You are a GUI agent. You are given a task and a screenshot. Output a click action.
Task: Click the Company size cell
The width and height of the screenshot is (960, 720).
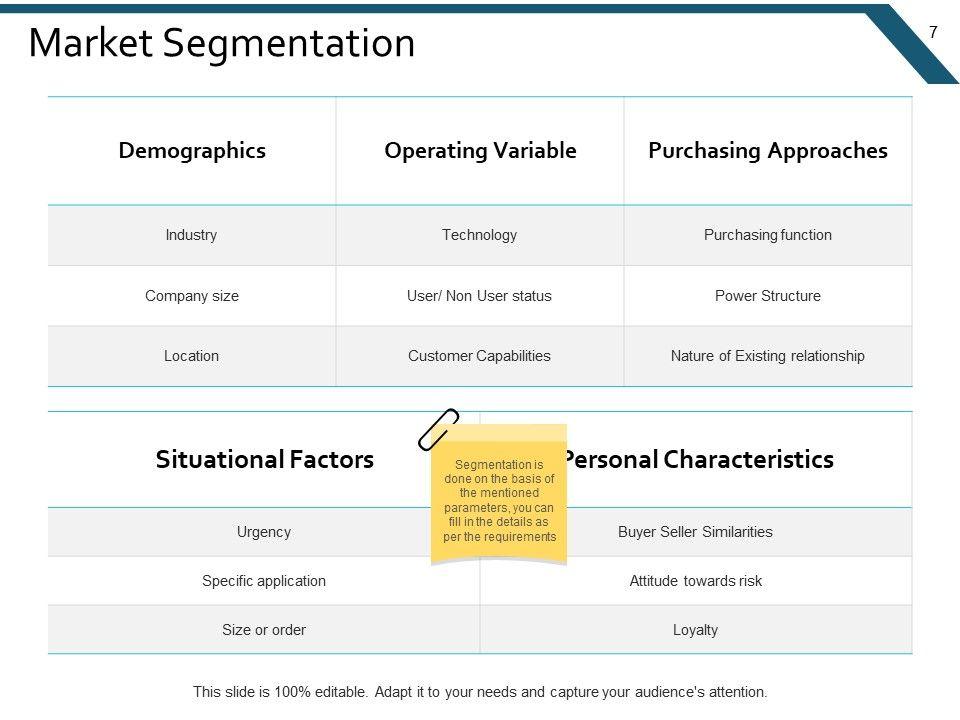coord(192,296)
